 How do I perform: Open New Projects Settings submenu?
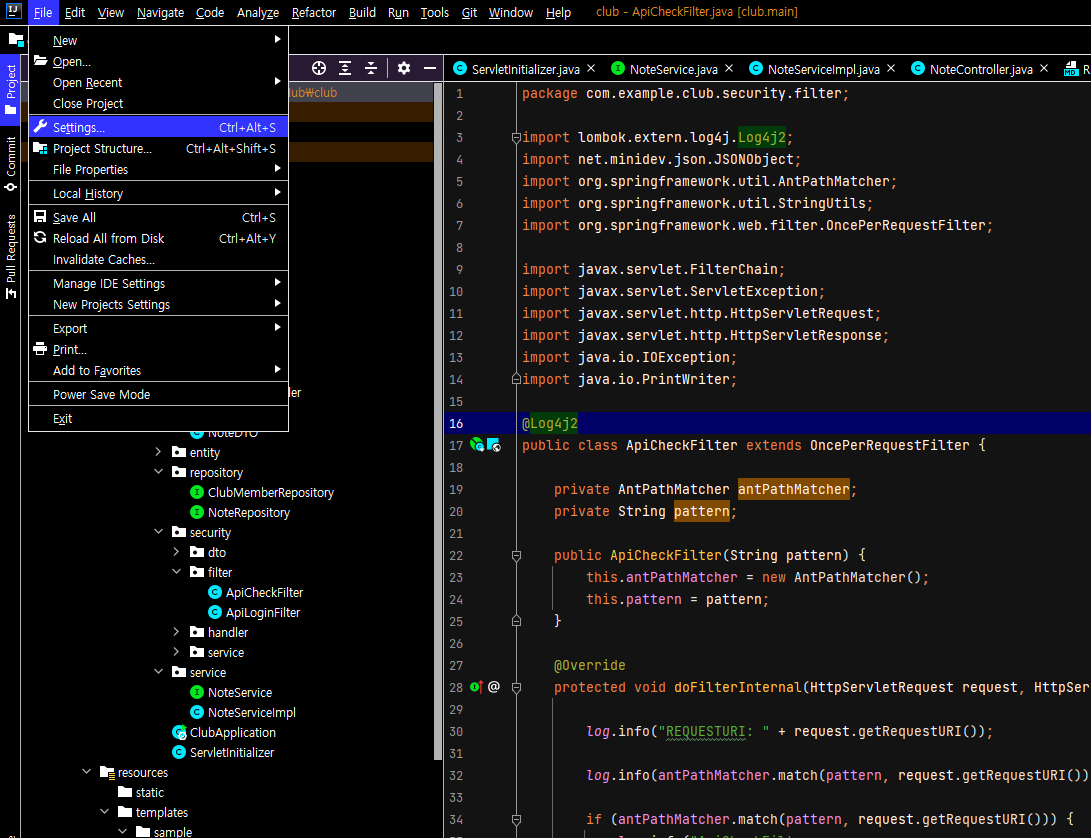[x=159, y=304]
